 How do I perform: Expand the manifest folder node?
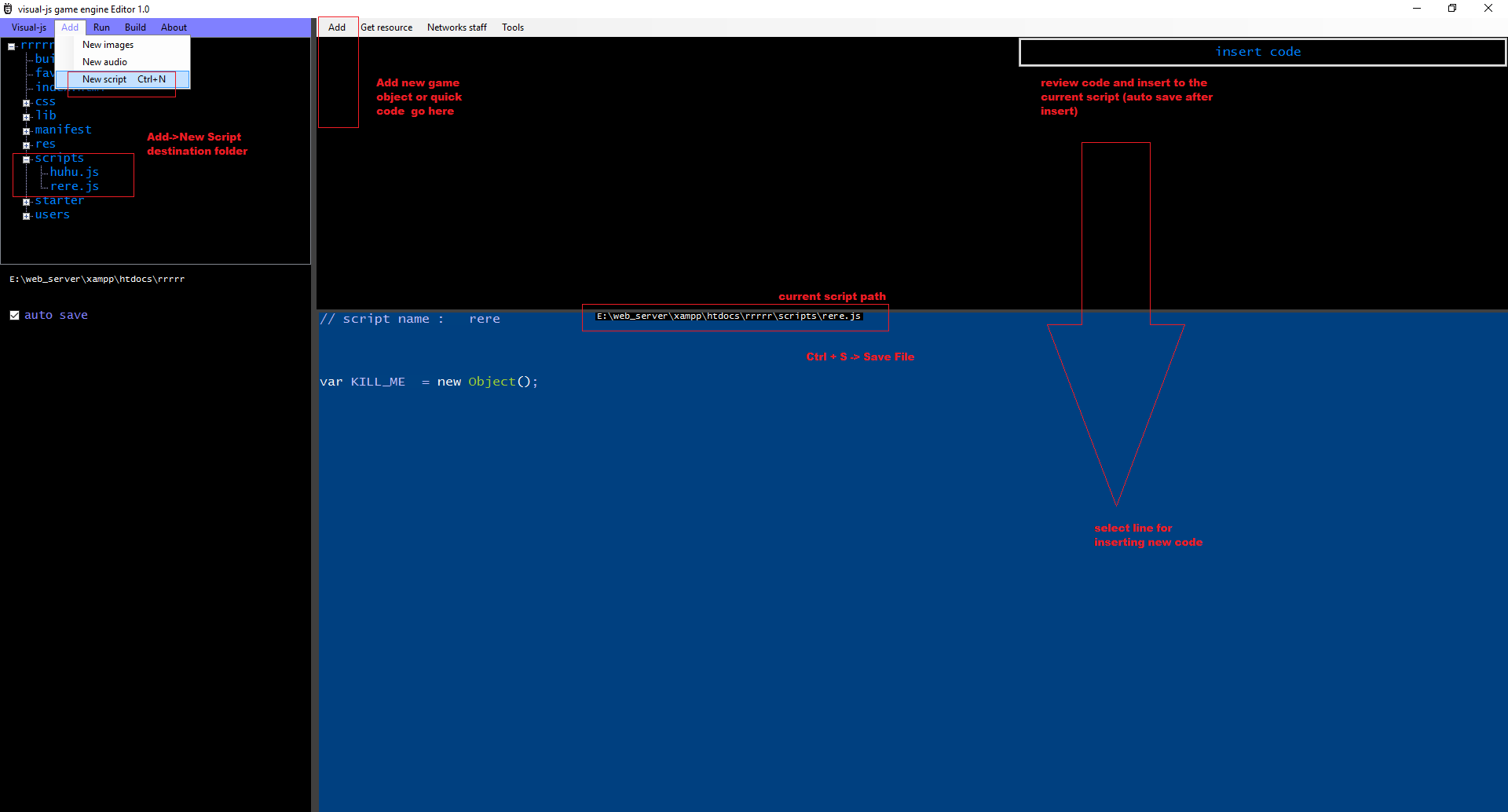click(27, 131)
